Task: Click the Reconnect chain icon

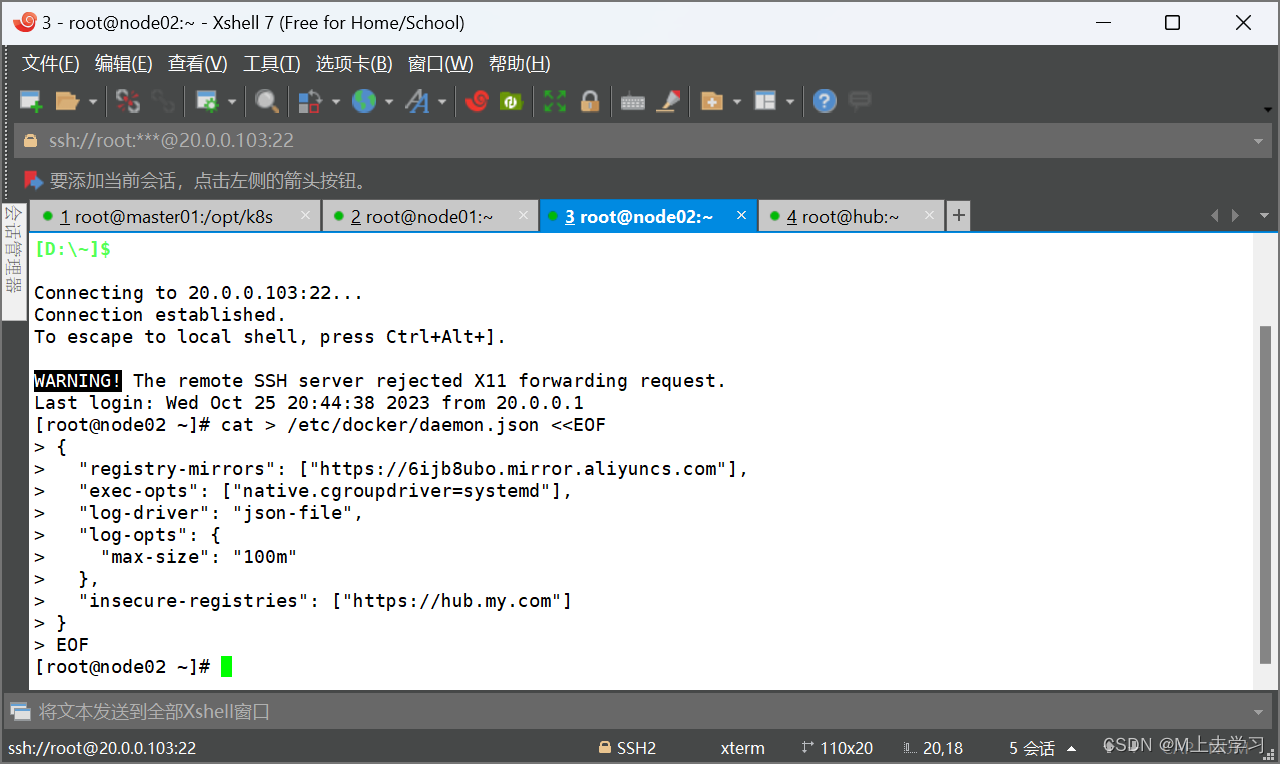Action: (x=163, y=101)
